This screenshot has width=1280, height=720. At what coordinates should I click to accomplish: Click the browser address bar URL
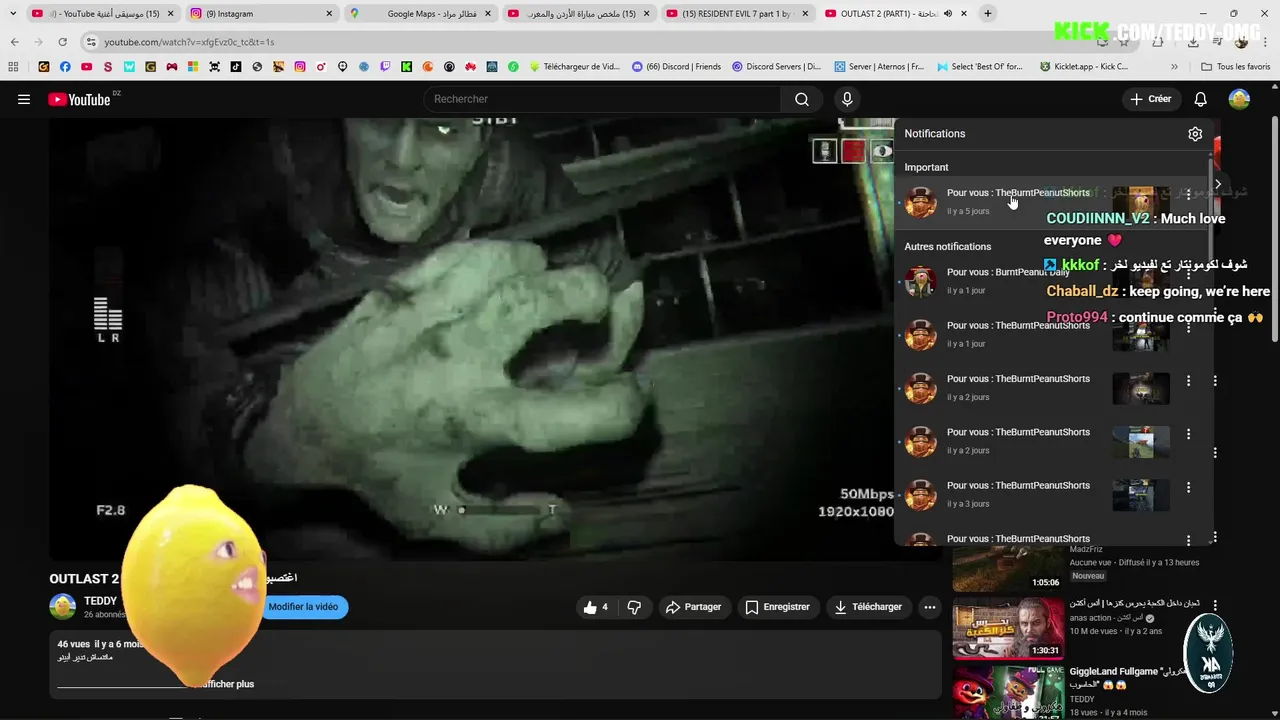tap(190, 42)
